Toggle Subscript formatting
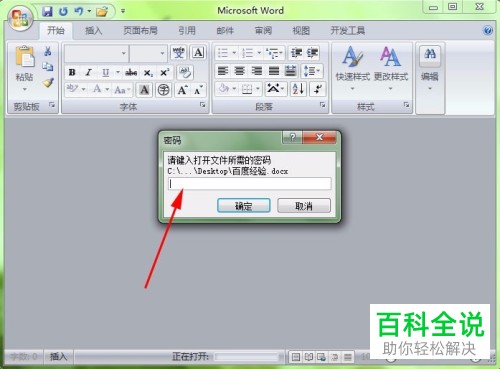Image resolution: width=500 pixels, height=369 pixels. (x=148, y=73)
